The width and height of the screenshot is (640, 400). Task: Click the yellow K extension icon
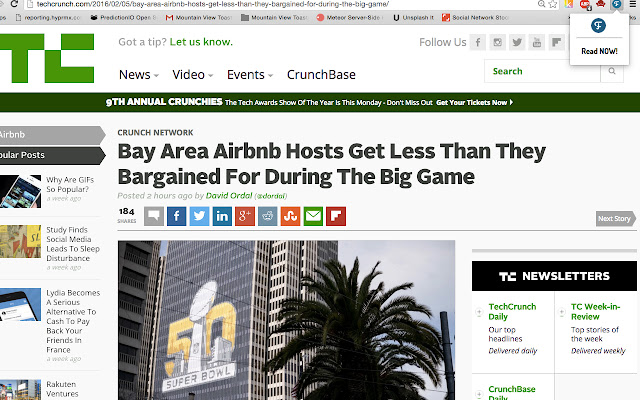568,4
